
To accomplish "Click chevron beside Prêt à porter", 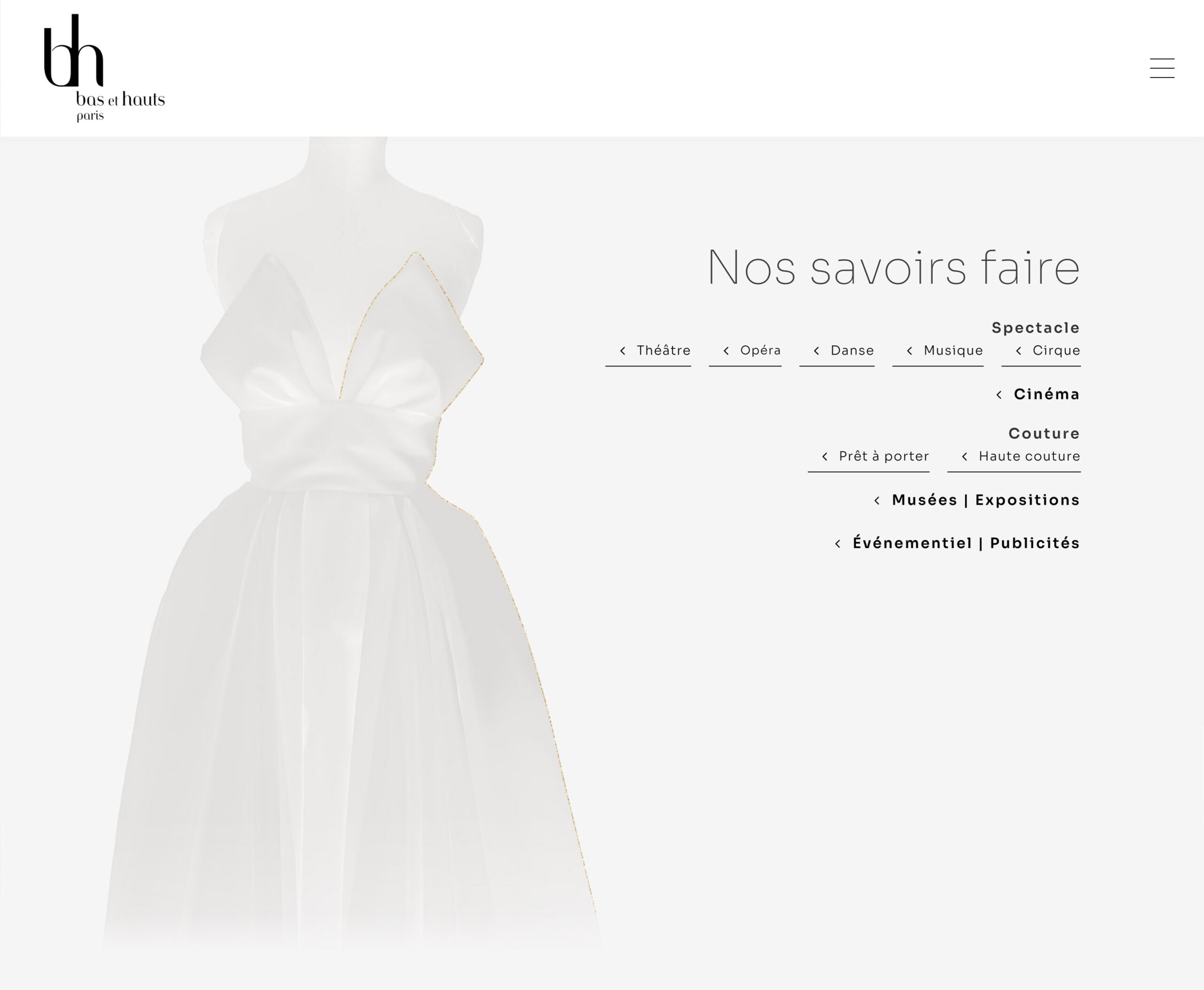I will click(x=824, y=456).
